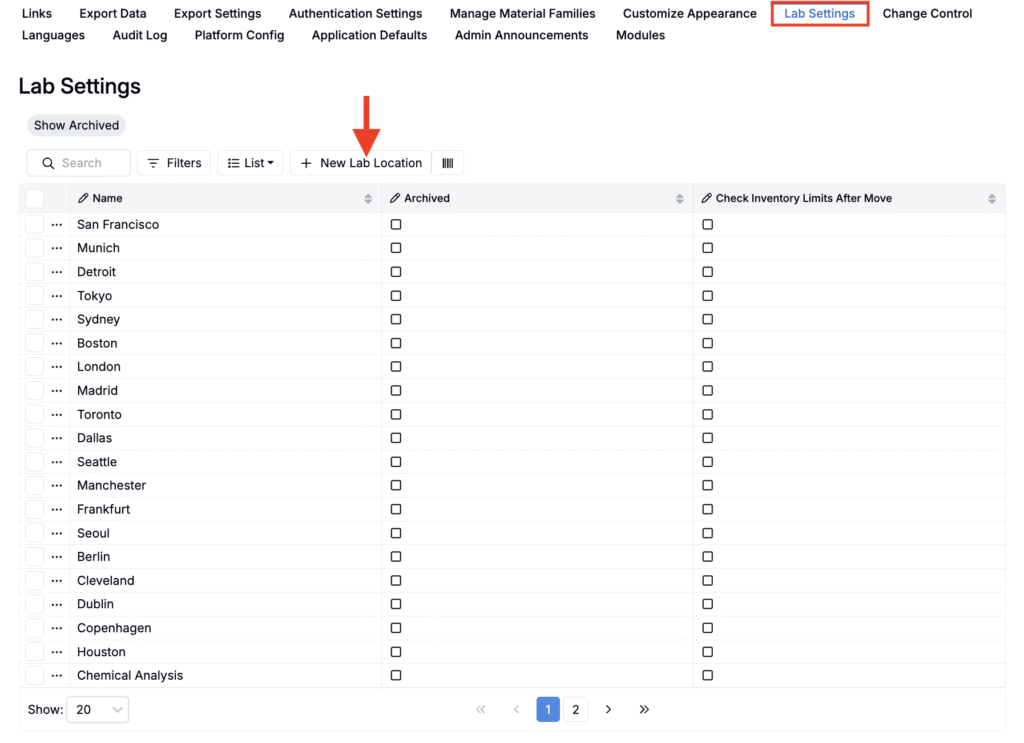Enable Check Inventory Limits for Boston

(708, 343)
